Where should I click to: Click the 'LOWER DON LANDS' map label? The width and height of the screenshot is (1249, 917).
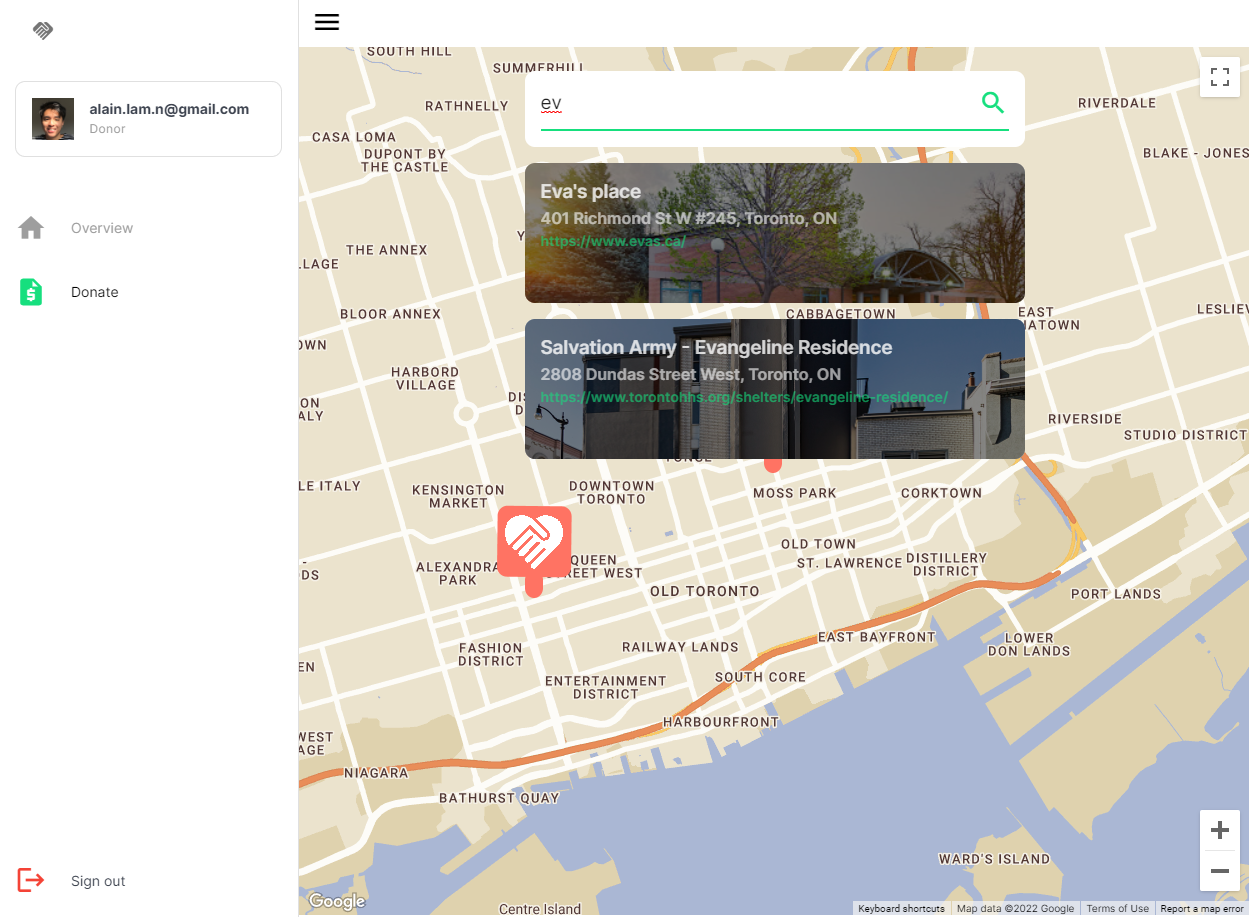point(1029,644)
